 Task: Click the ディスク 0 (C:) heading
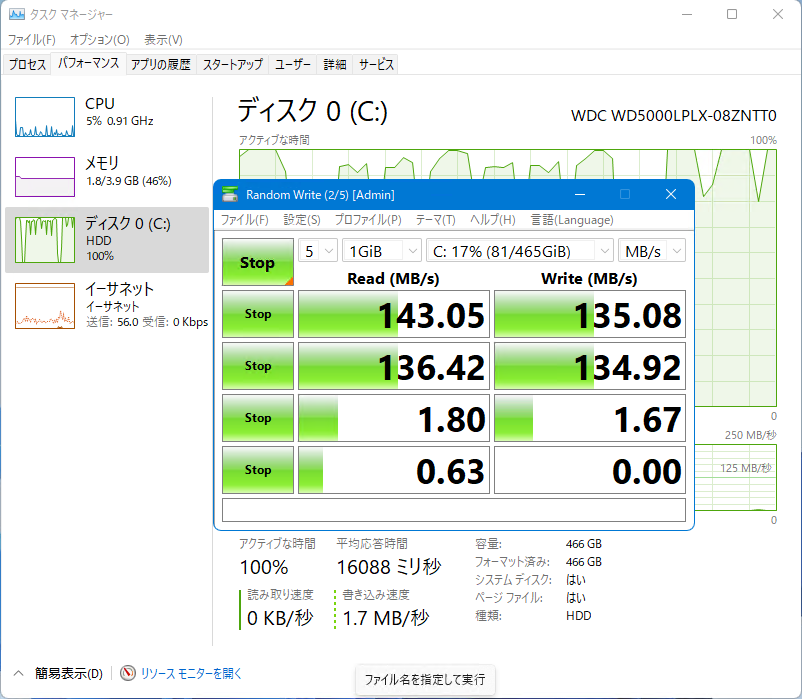coord(313,111)
